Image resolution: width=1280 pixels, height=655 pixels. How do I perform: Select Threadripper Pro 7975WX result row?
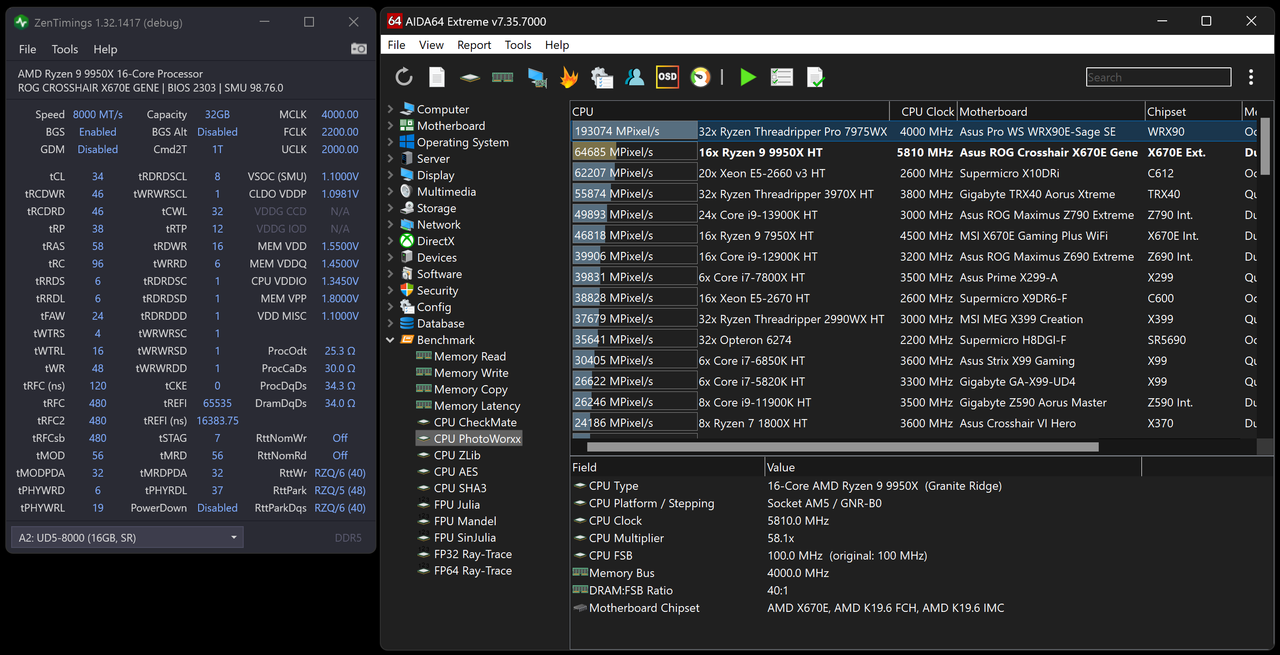tap(914, 131)
